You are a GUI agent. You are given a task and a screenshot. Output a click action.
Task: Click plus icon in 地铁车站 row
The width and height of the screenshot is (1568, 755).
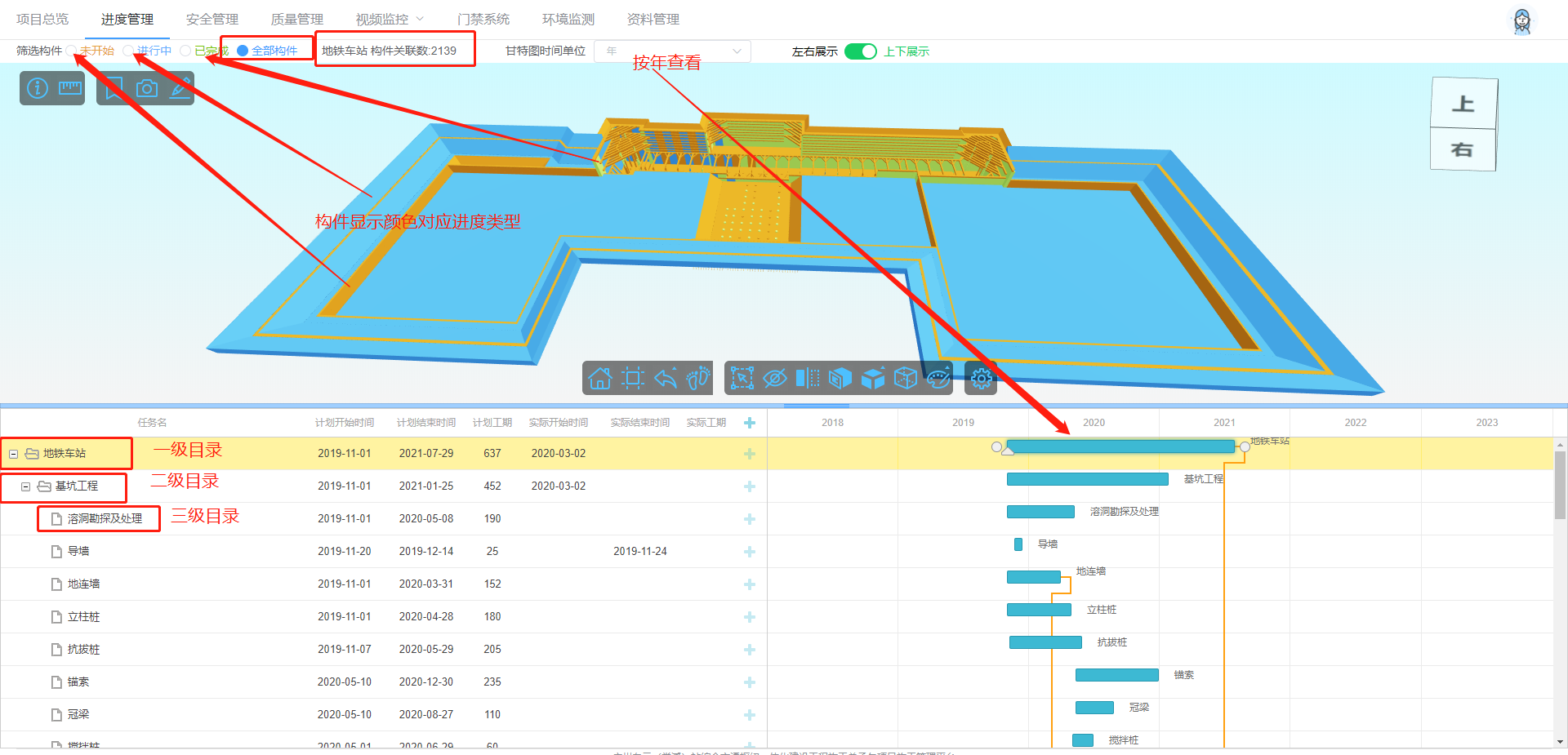tap(750, 454)
